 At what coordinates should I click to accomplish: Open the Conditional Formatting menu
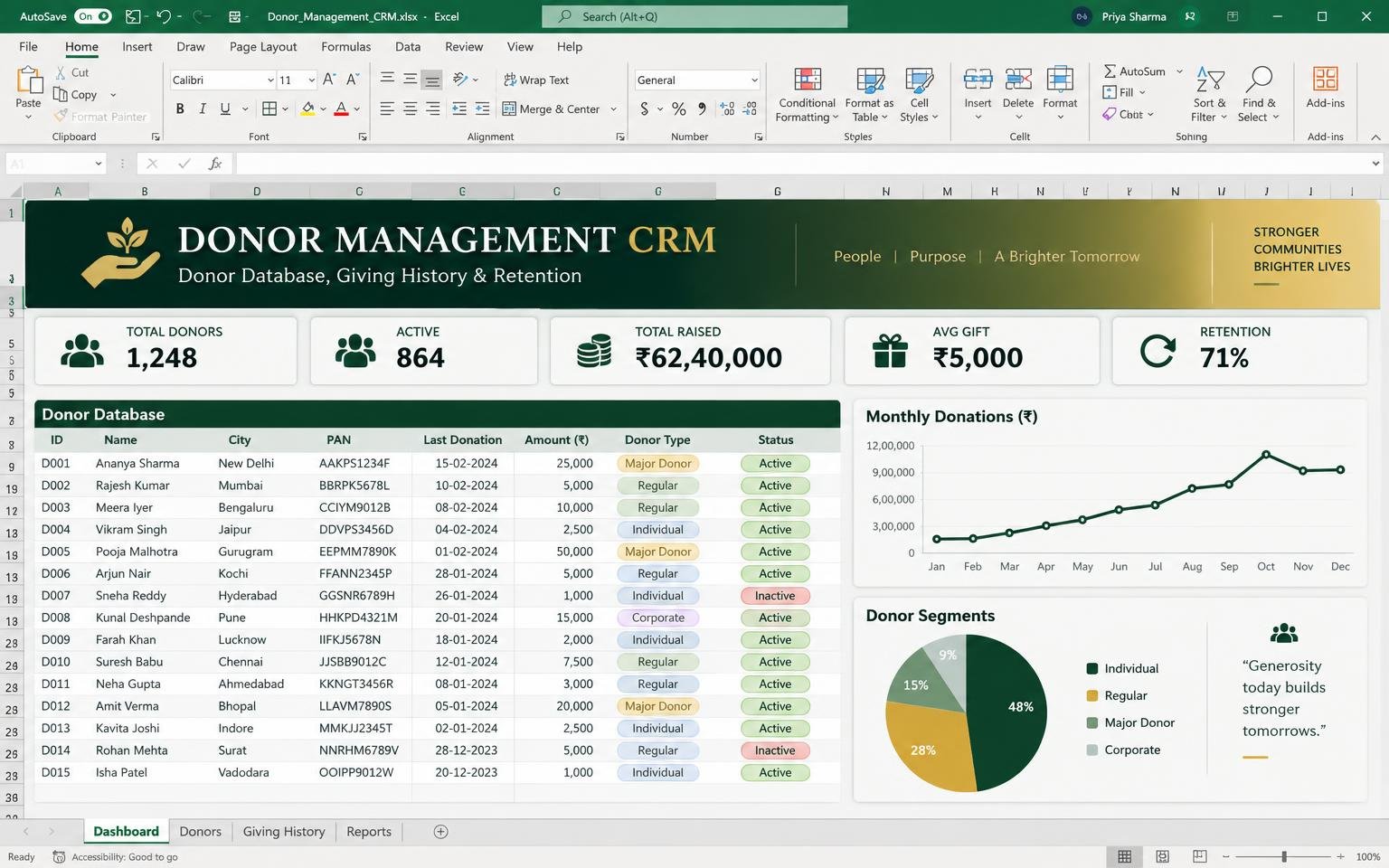pos(808,94)
